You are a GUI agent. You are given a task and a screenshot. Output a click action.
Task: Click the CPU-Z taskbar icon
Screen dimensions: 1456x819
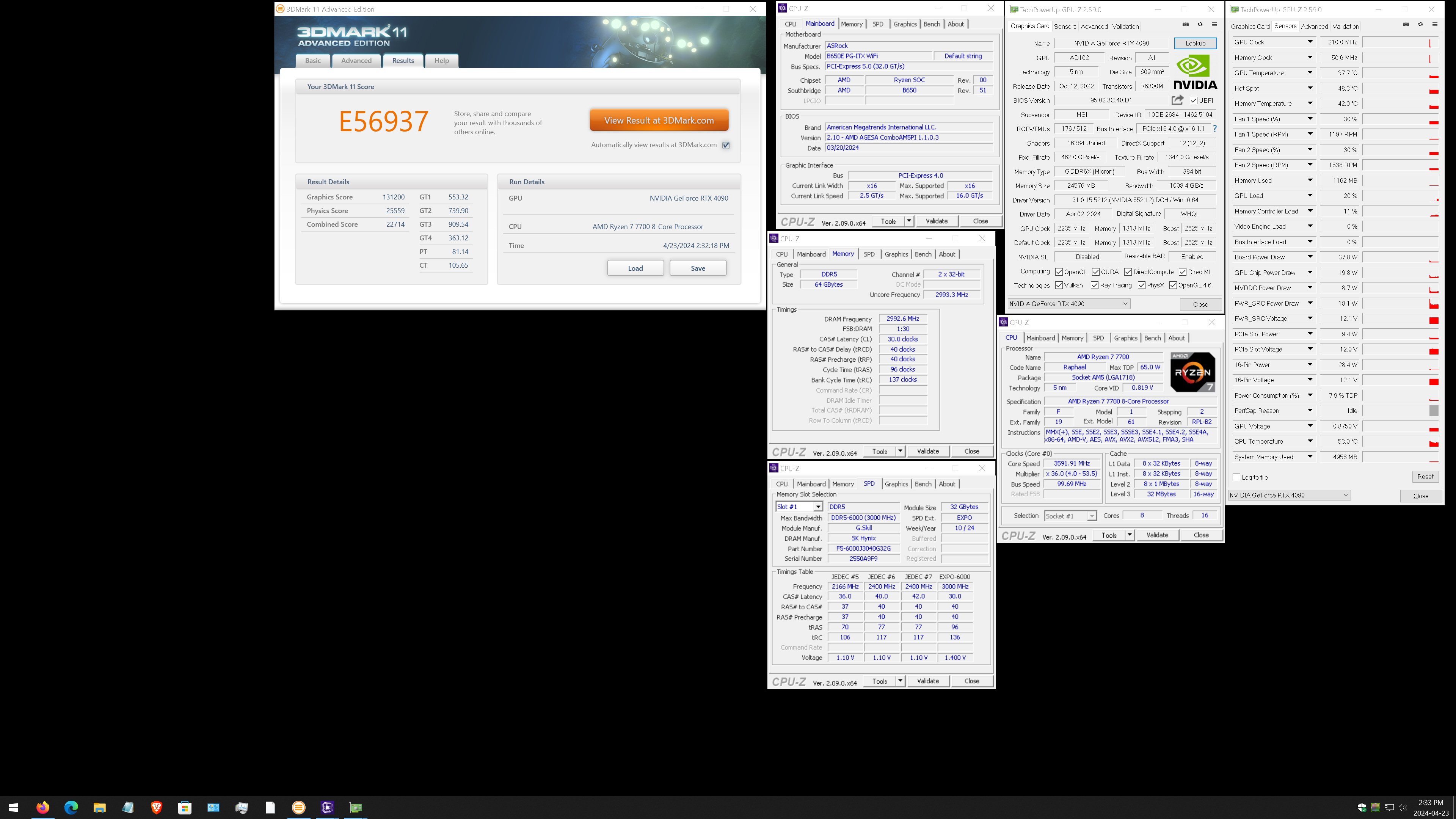click(327, 807)
